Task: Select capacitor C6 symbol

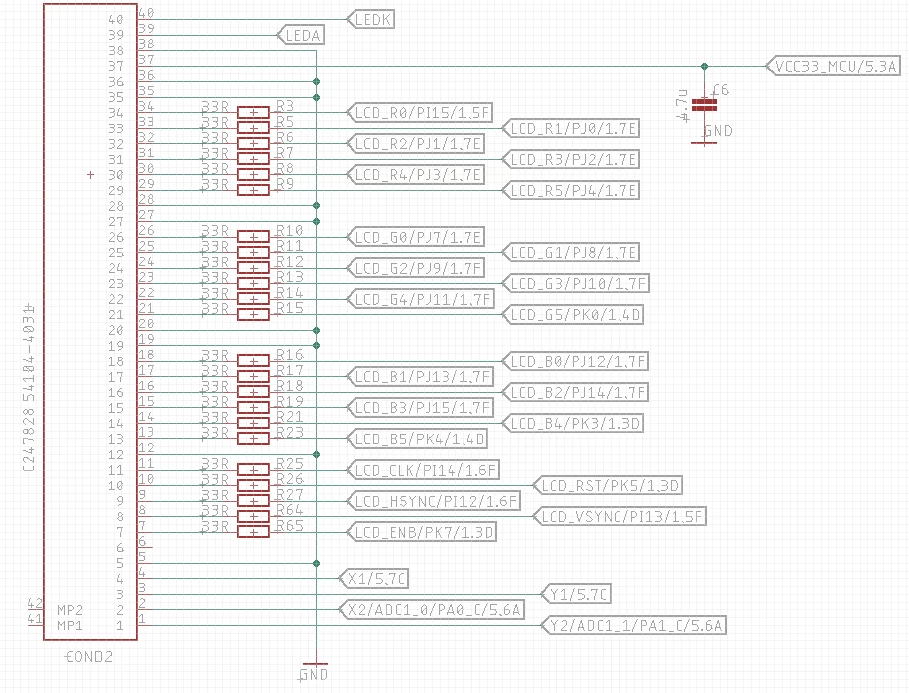Action: 704,105
